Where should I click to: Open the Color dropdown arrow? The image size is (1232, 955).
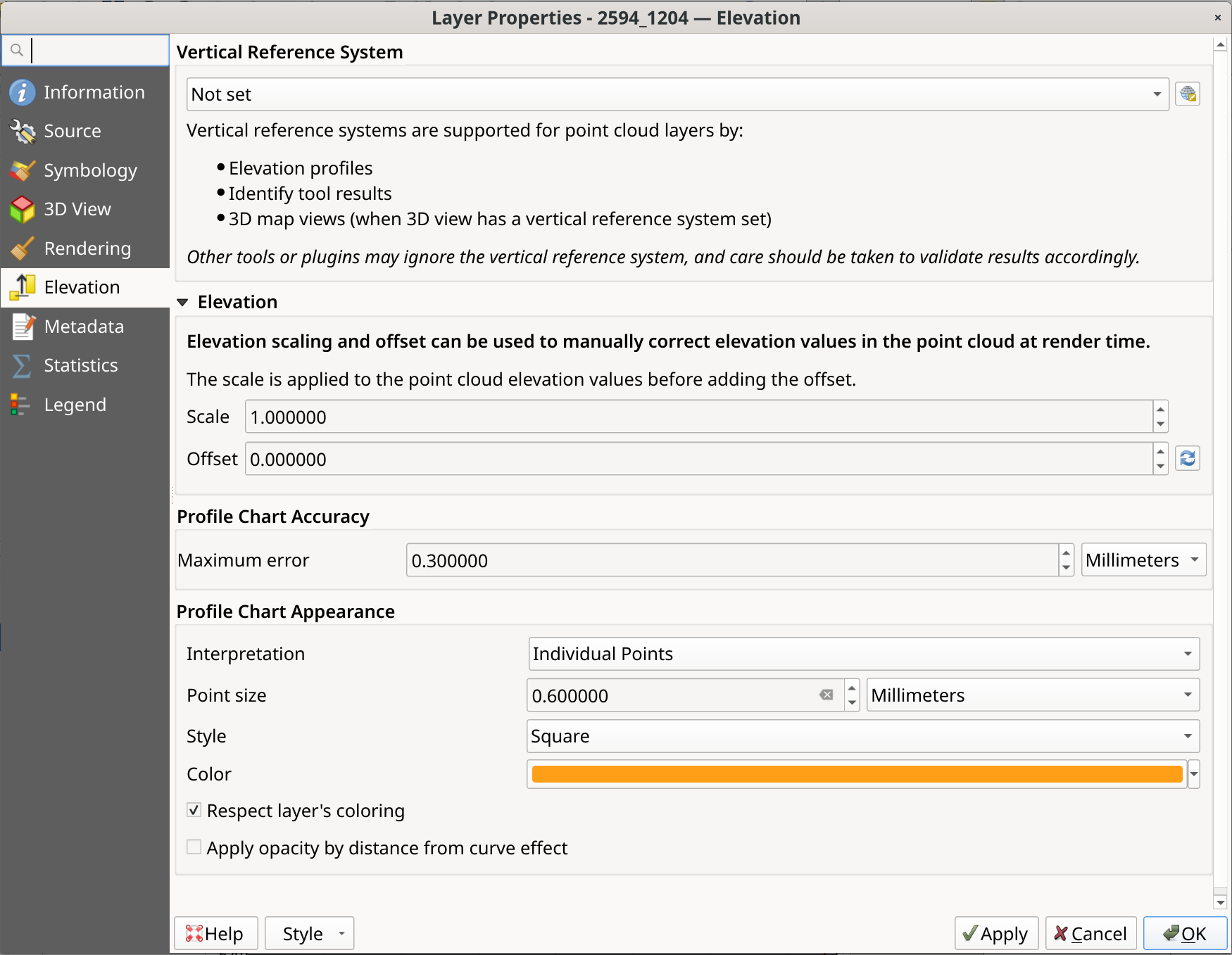(1194, 774)
